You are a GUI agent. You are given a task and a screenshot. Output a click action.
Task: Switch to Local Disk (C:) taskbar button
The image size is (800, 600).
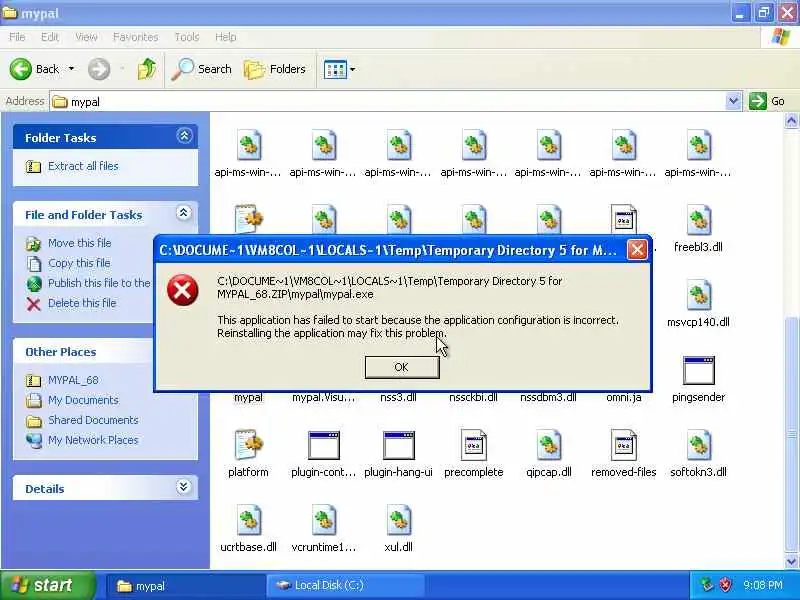[345, 585]
